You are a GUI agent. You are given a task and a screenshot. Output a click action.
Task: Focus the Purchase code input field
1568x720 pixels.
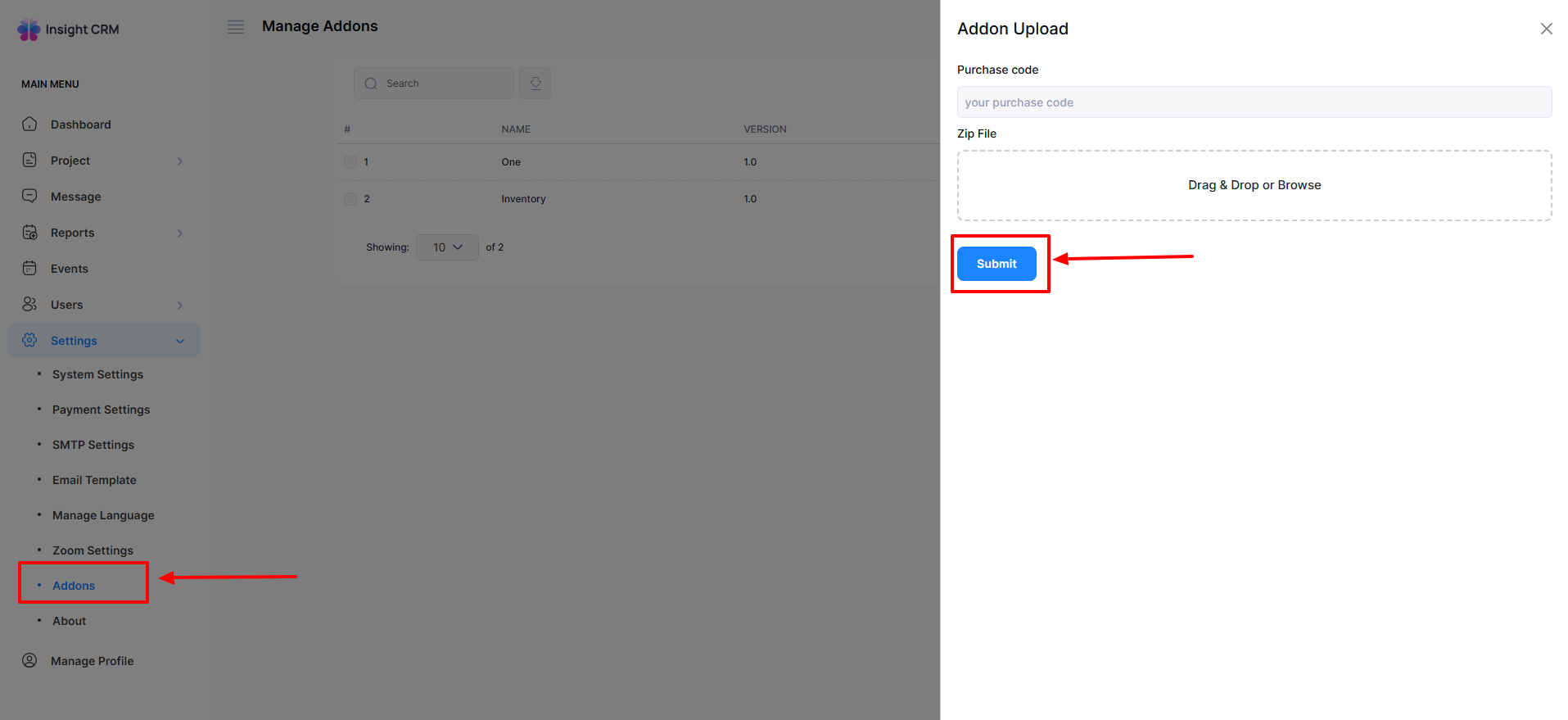pyautogui.click(x=1254, y=102)
